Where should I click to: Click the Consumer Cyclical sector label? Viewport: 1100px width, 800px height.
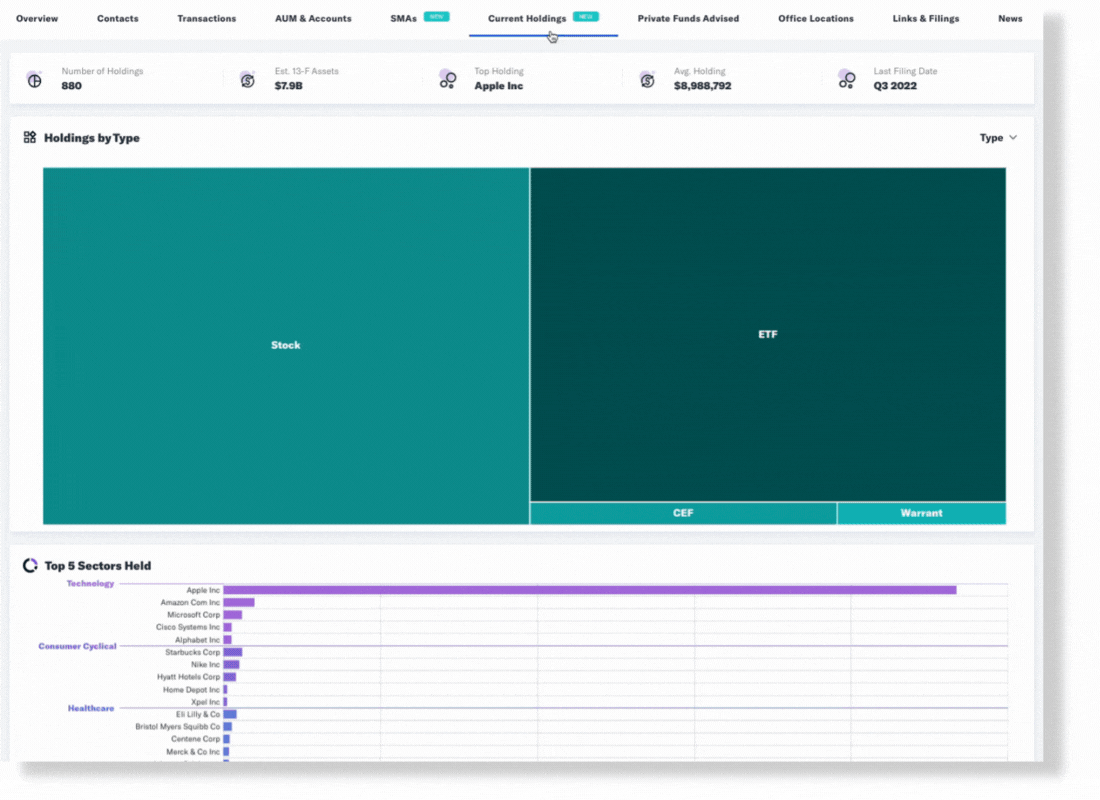77,646
